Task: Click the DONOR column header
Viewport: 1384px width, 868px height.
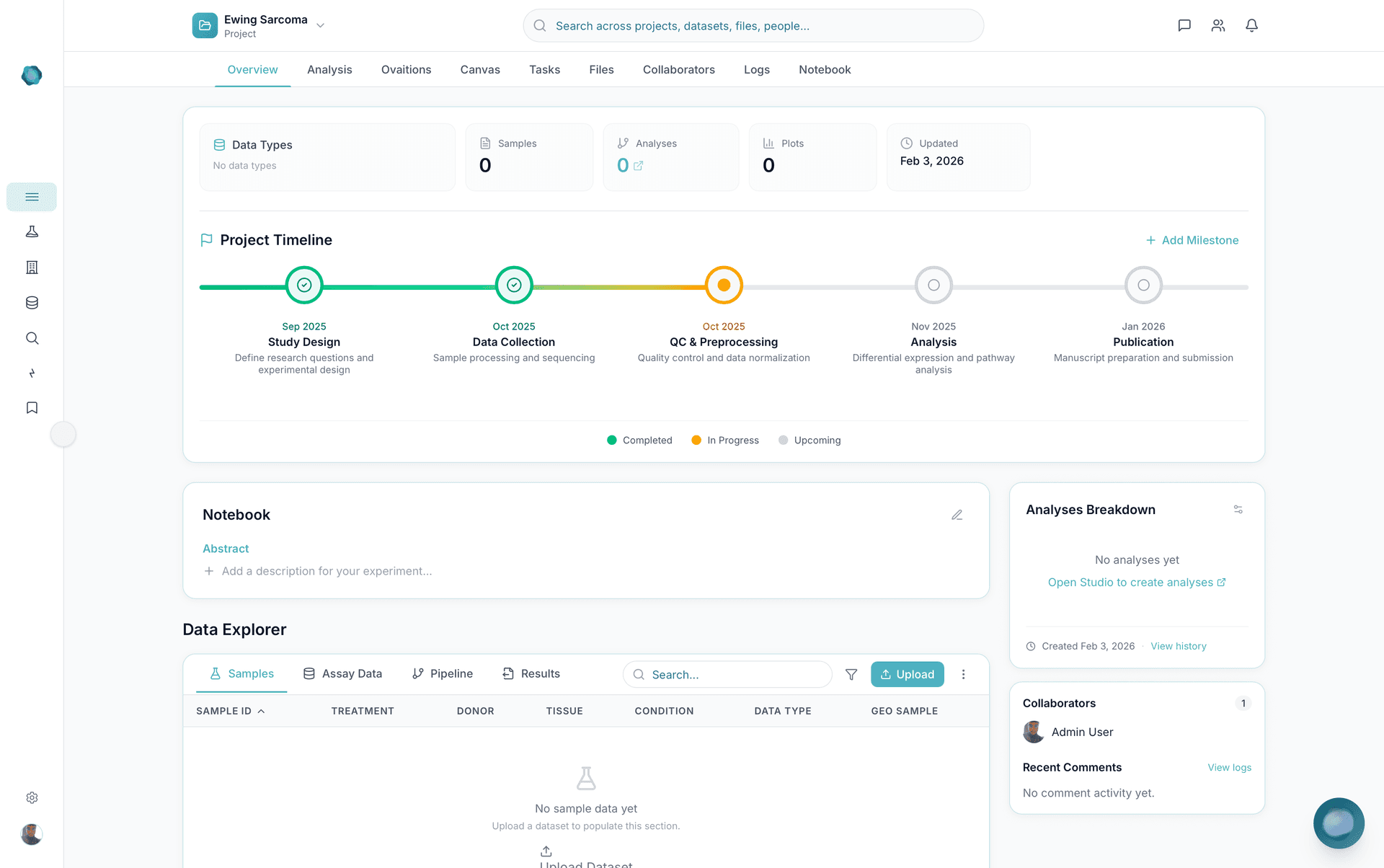Action: (475, 711)
